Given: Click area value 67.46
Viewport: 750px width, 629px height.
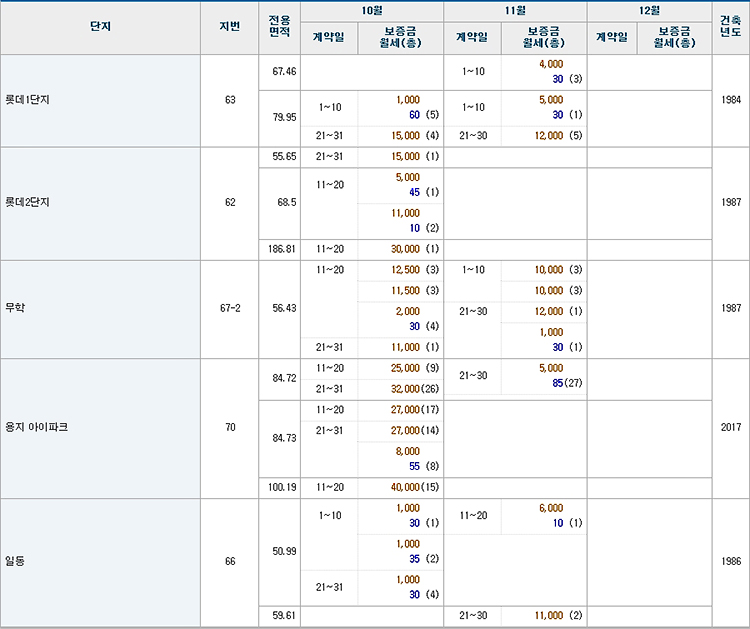Looking at the screenshot, I should (284, 72).
